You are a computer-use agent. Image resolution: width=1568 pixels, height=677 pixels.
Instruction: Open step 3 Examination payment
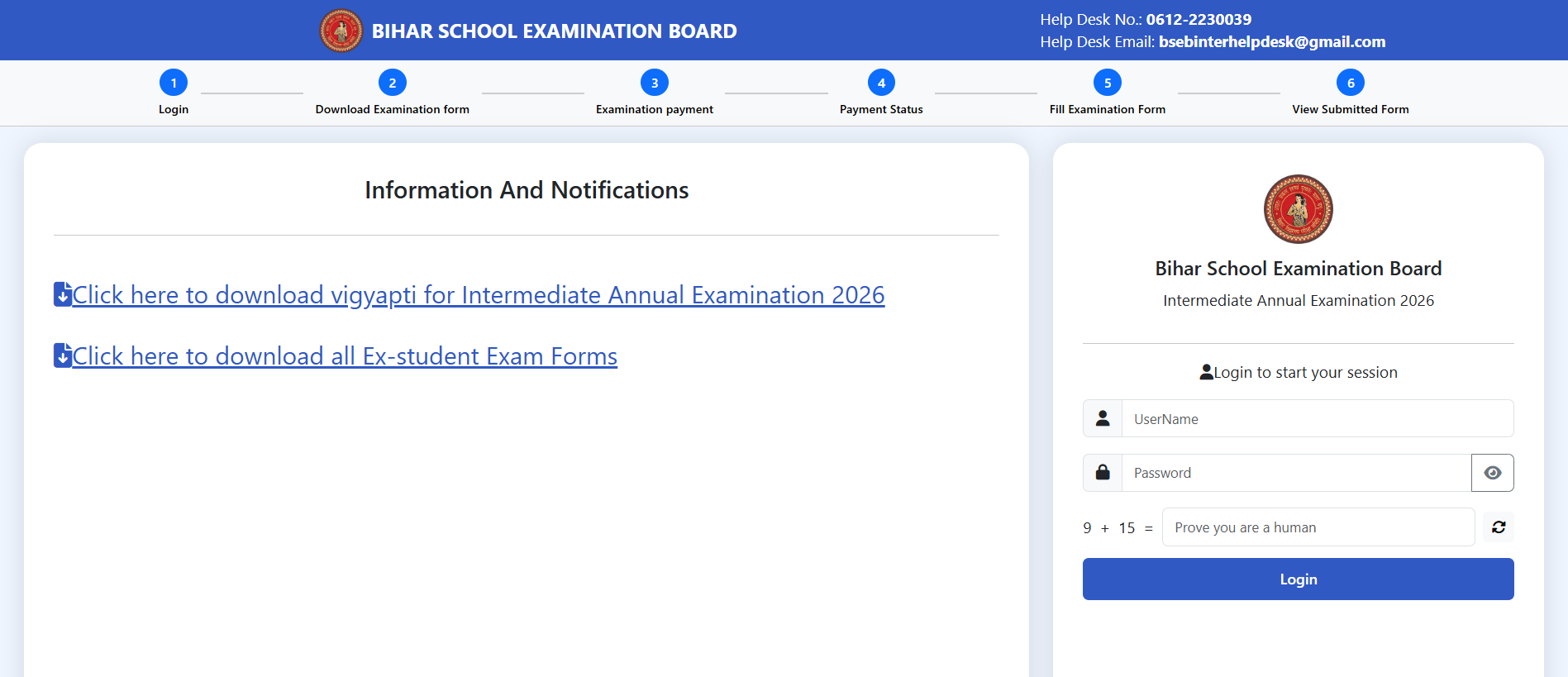point(655,83)
